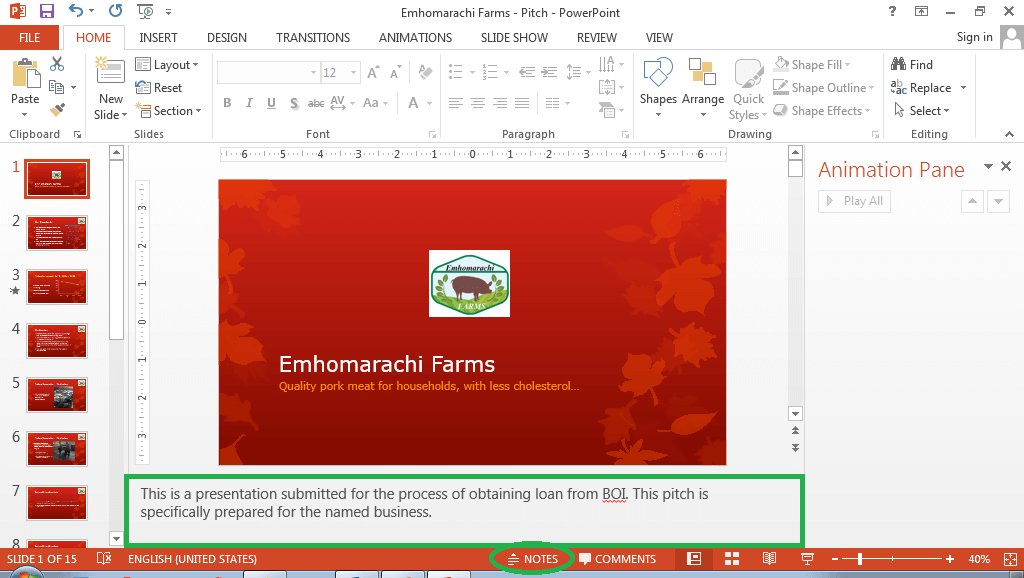Open the Select dropdown in Editing group

click(x=921, y=110)
